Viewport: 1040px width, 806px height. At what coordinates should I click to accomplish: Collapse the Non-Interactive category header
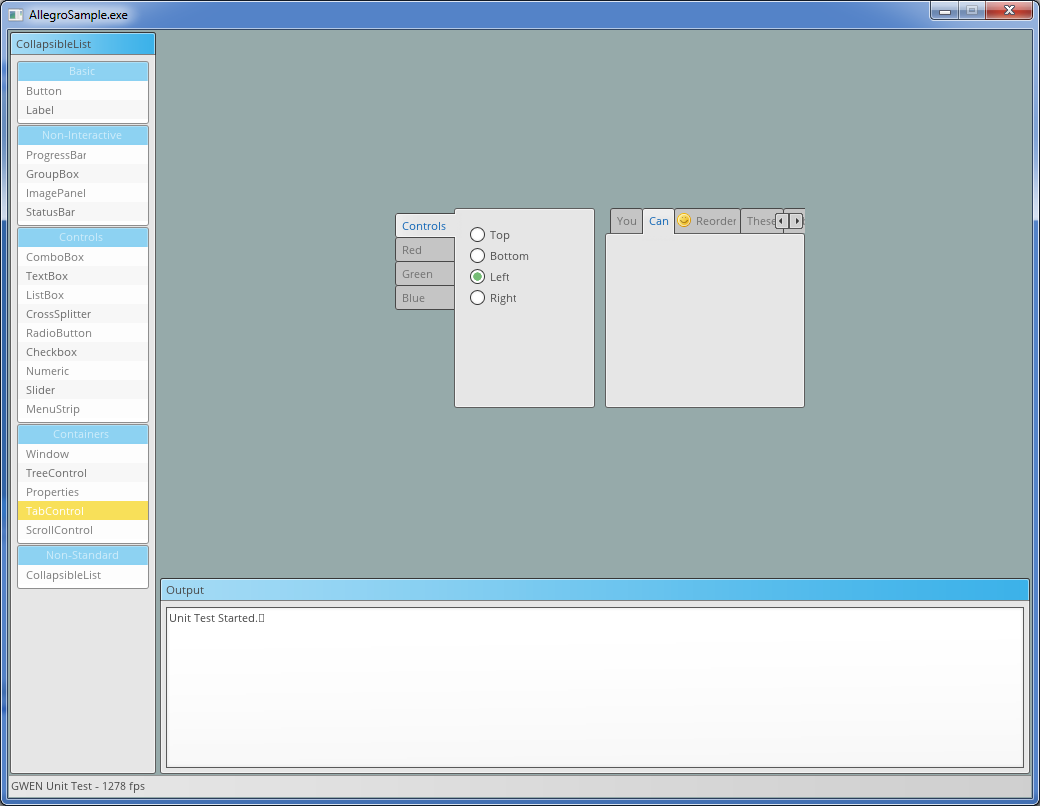click(x=83, y=135)
